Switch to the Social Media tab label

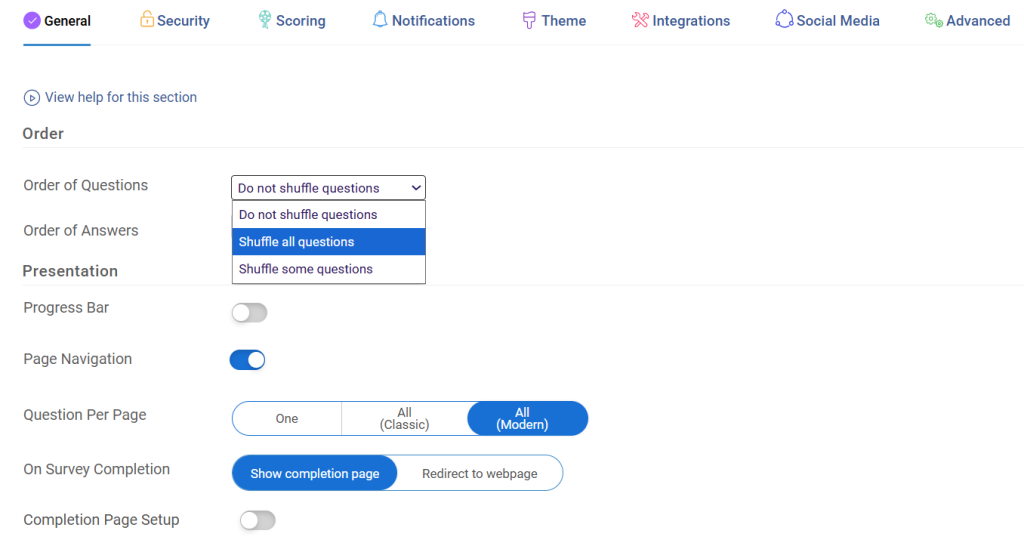click(x=838, y=21)
